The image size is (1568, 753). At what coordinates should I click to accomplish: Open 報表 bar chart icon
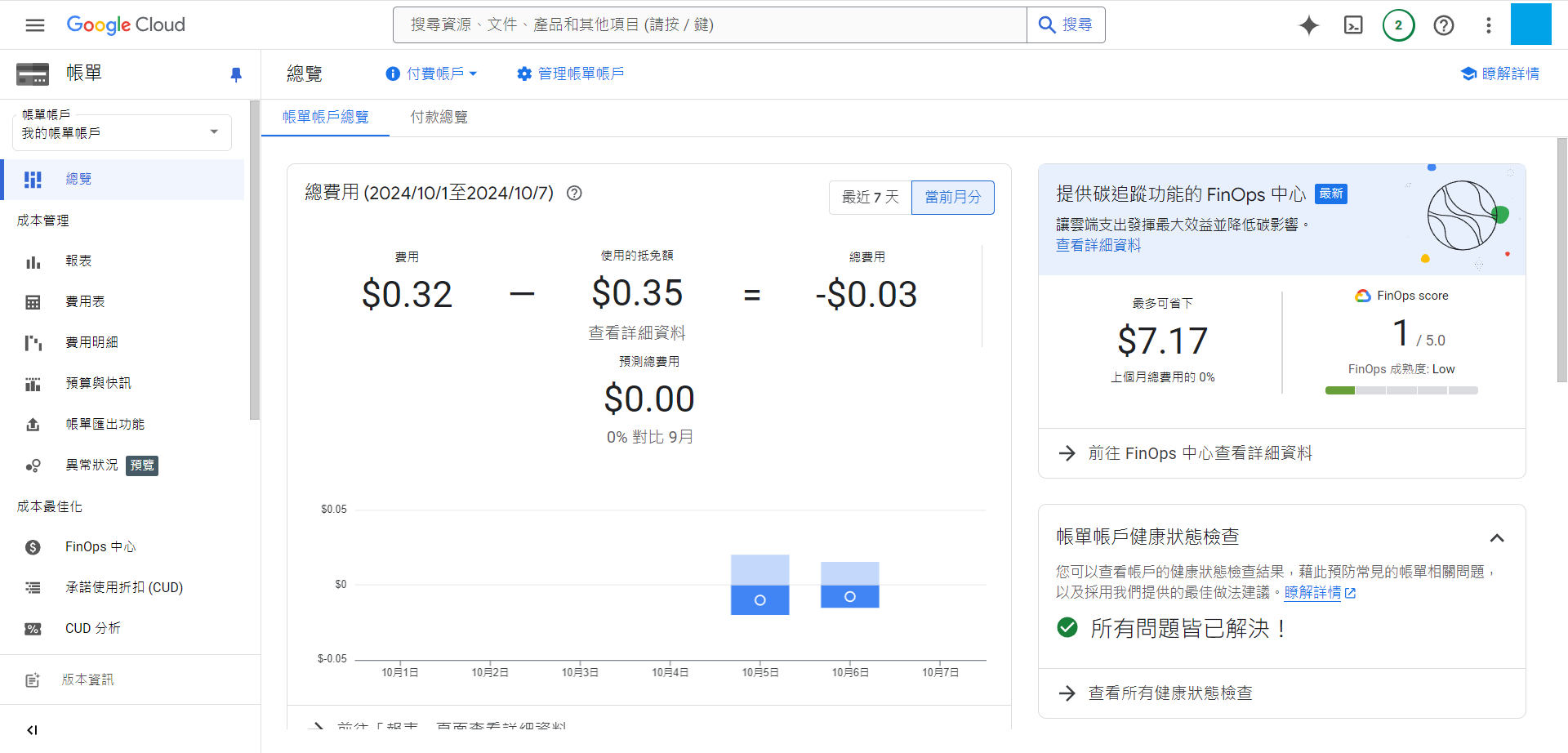coord(33,261)
